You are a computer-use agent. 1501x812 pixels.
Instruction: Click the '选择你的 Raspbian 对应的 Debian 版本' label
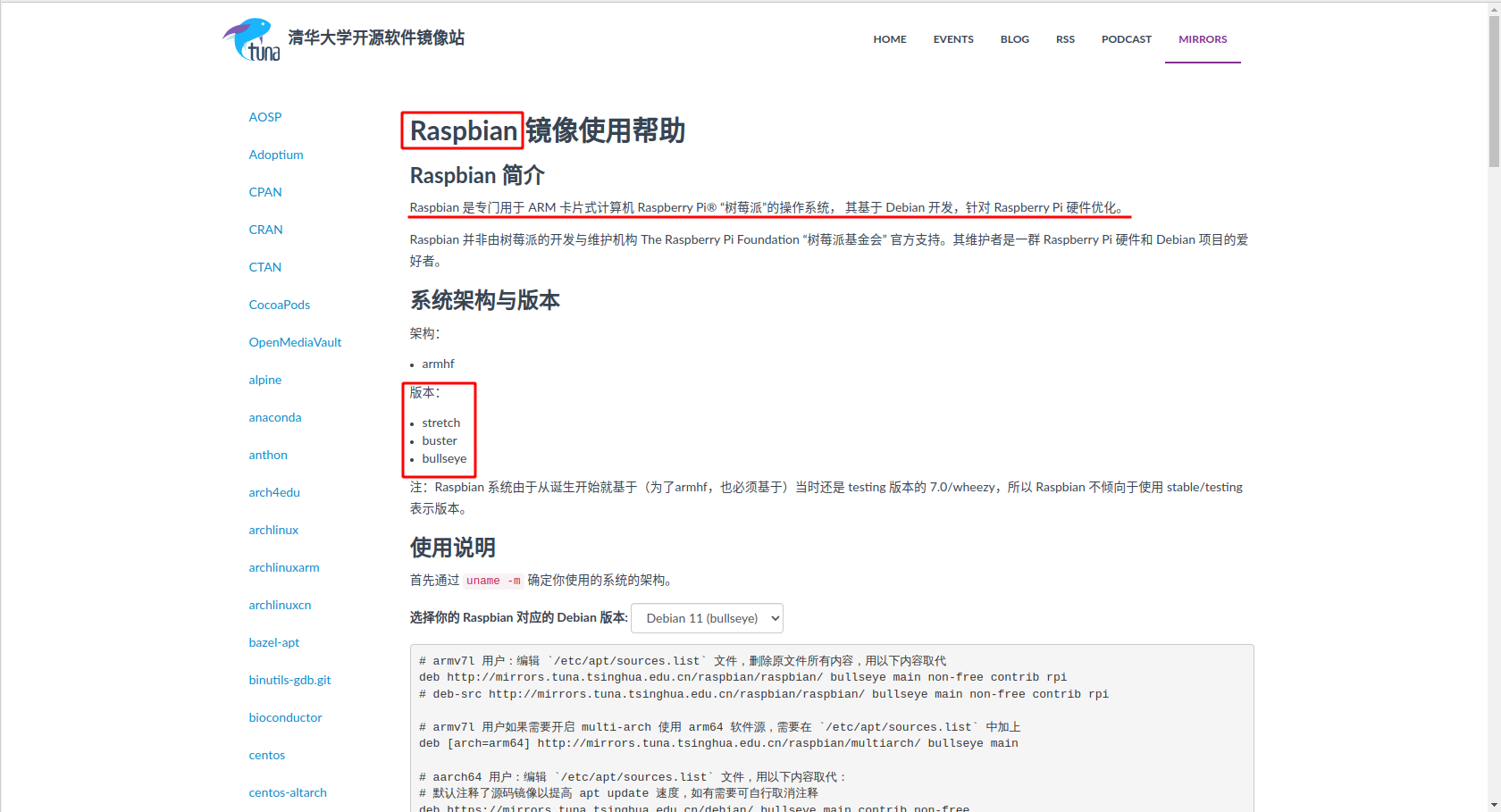(x=519, y=617)
